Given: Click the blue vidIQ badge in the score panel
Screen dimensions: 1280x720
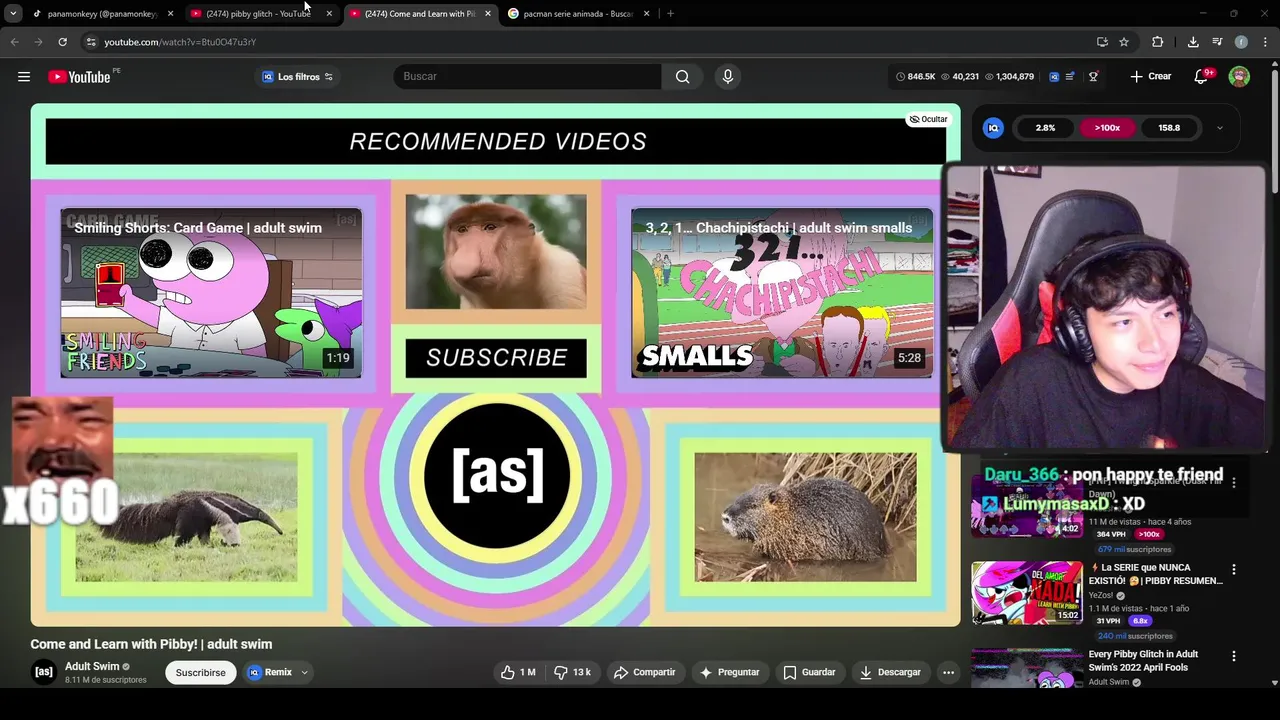Looking at the screenshot, I should point(993,128).
